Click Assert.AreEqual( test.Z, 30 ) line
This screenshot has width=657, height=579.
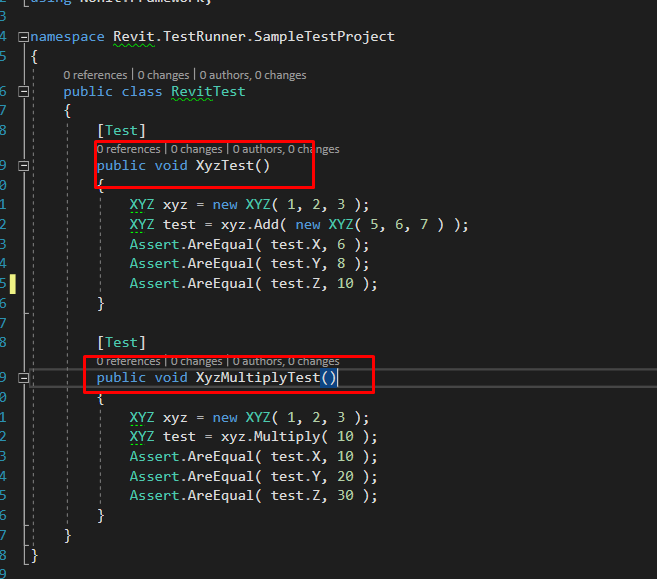253,496
